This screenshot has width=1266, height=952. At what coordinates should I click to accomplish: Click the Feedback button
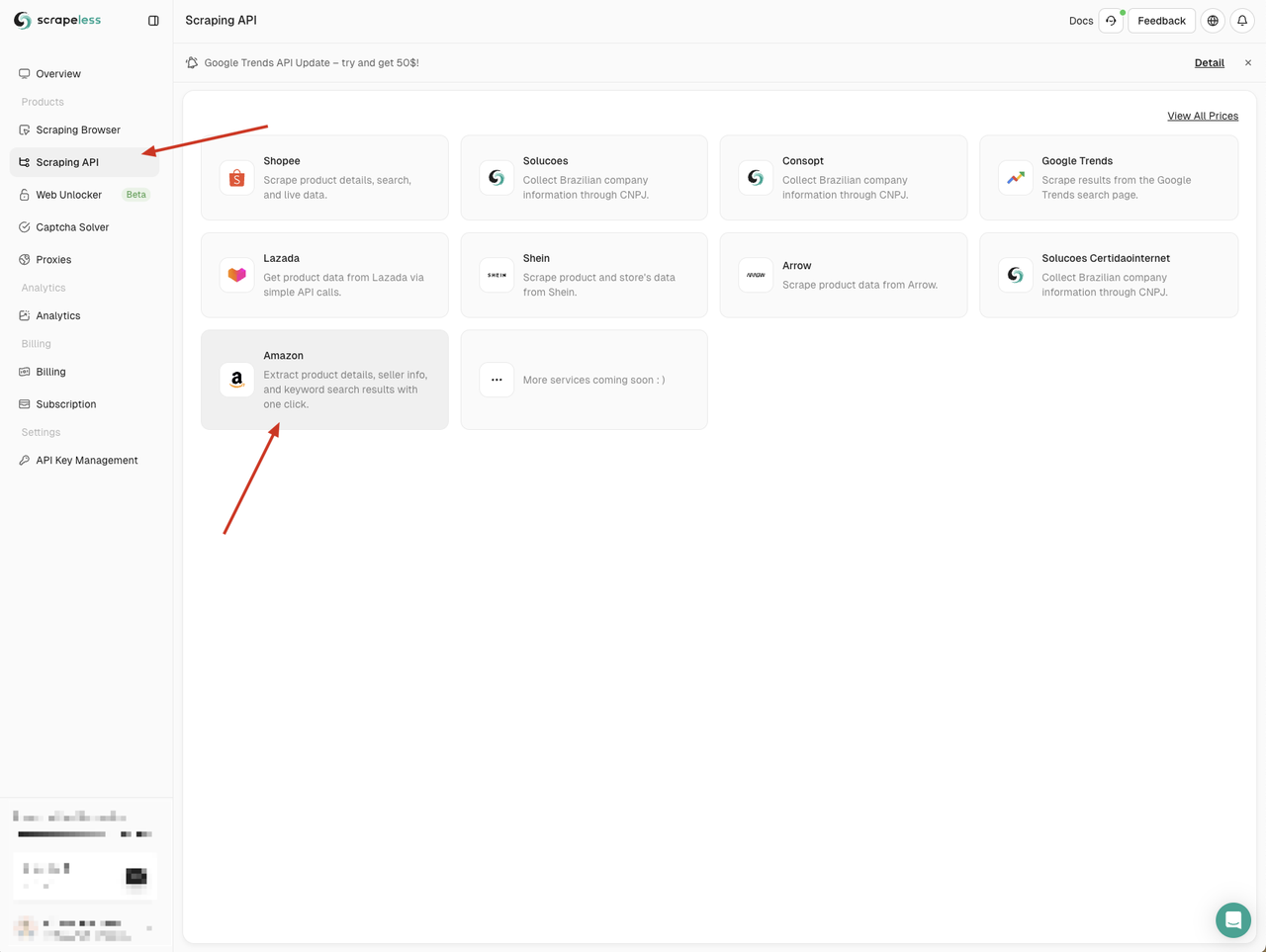point(1161,21)
